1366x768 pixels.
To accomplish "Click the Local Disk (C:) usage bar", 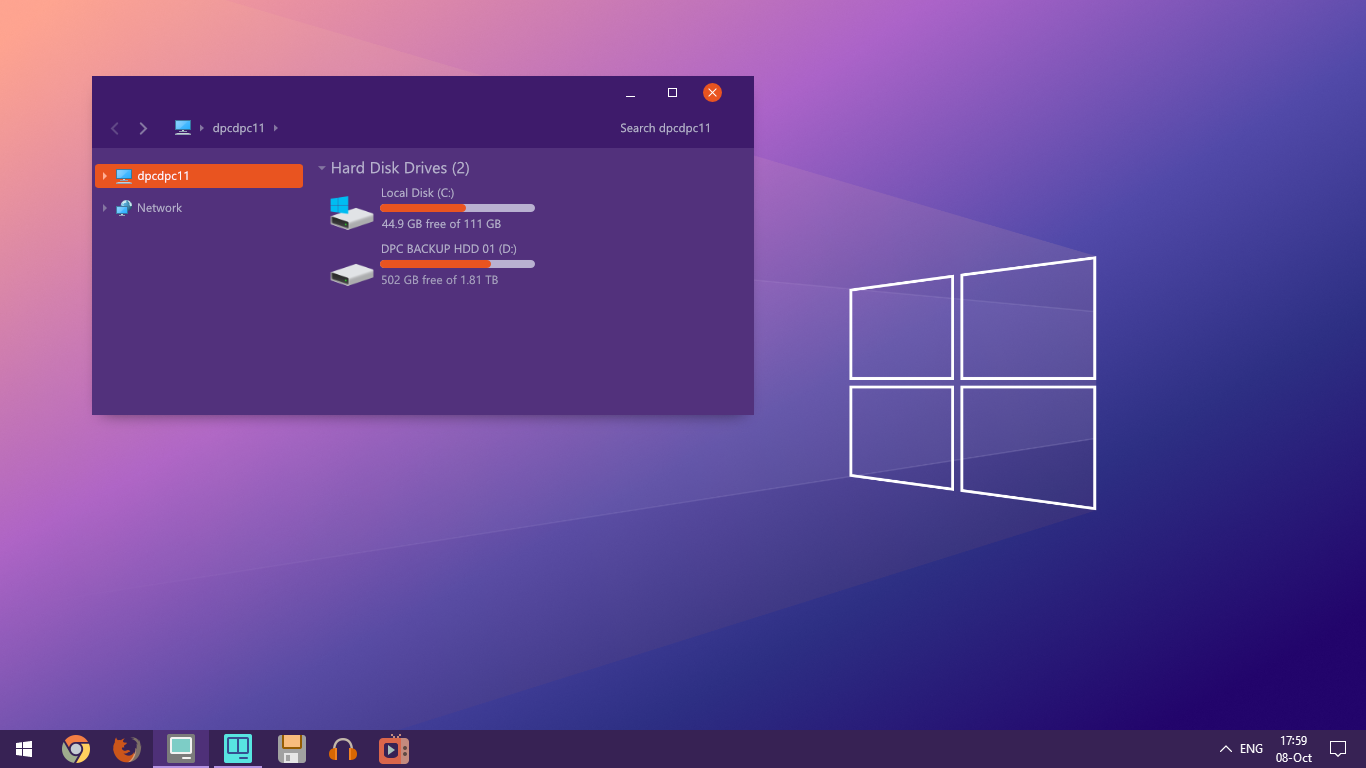I will (457, 208).
